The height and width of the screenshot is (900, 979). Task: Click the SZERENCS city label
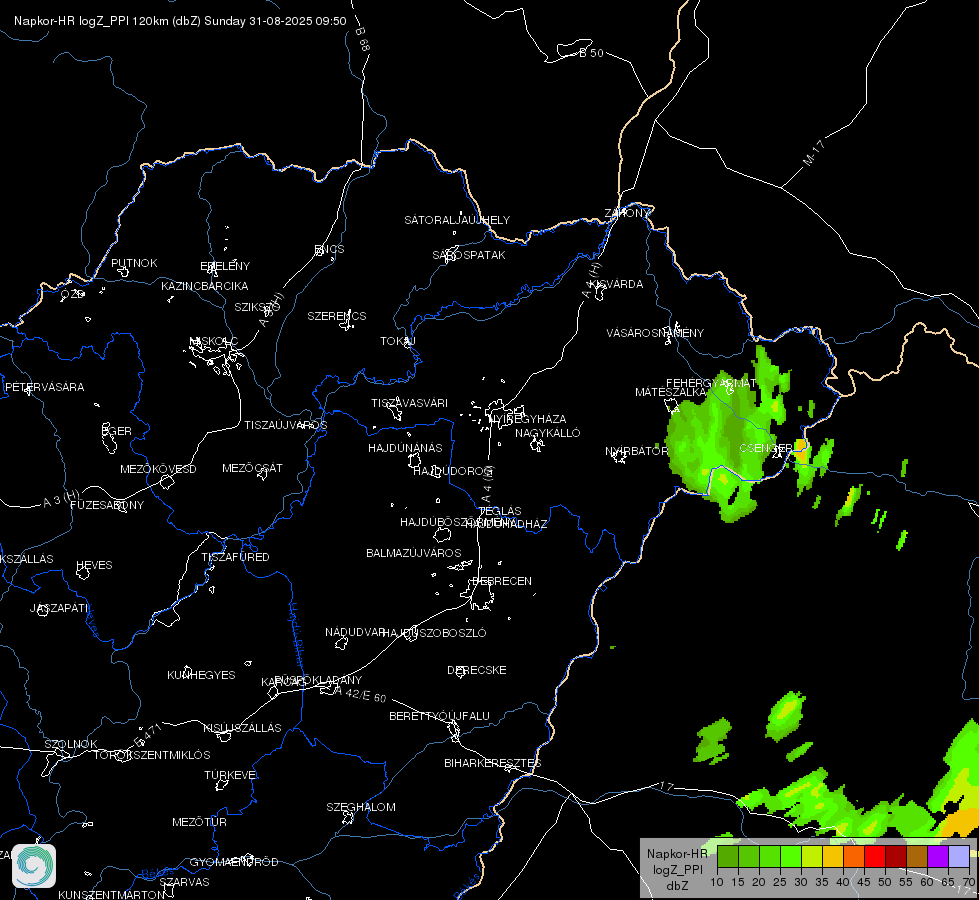click(x=337, y=316)
